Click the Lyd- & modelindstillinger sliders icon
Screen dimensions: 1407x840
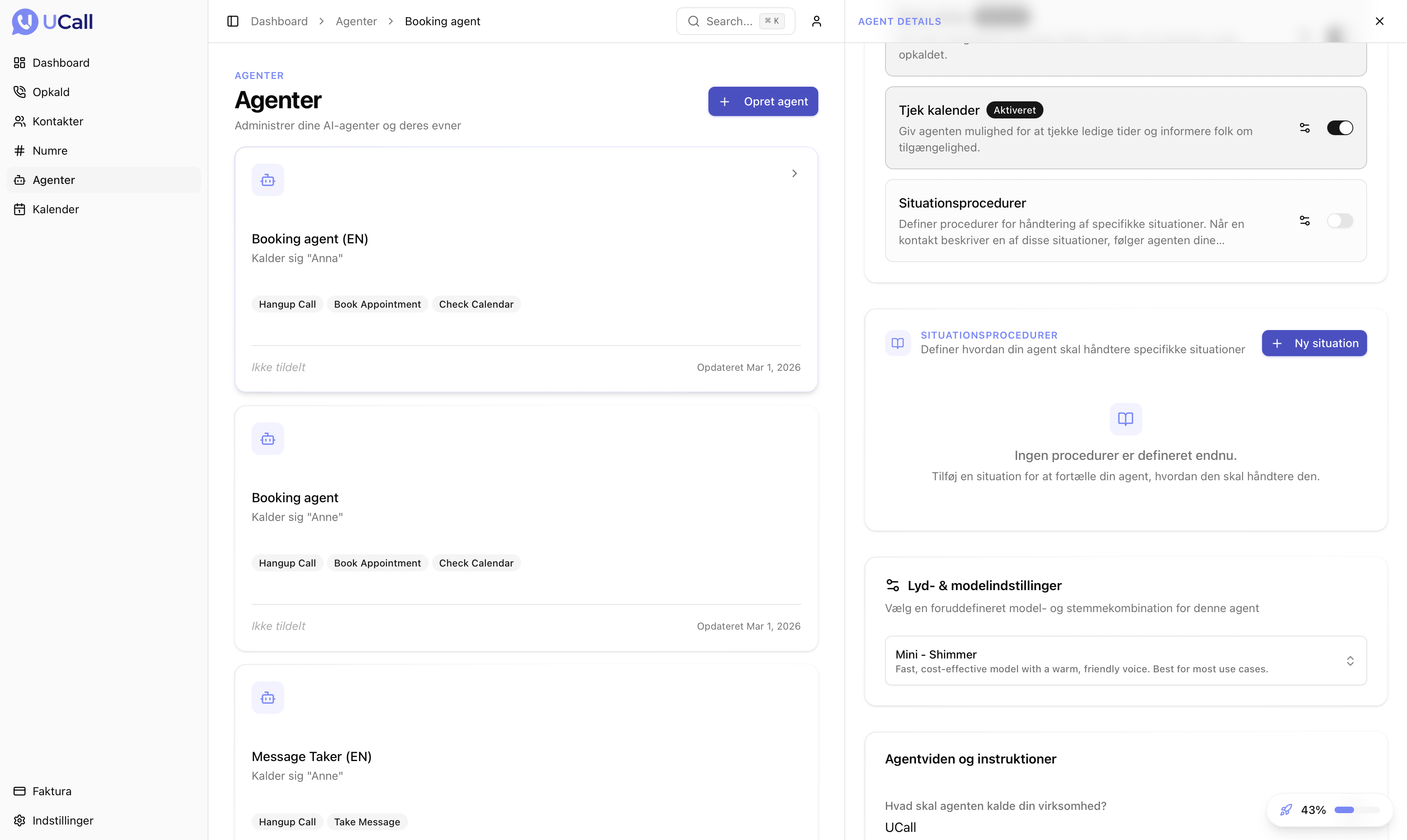(x=893, y=585)
